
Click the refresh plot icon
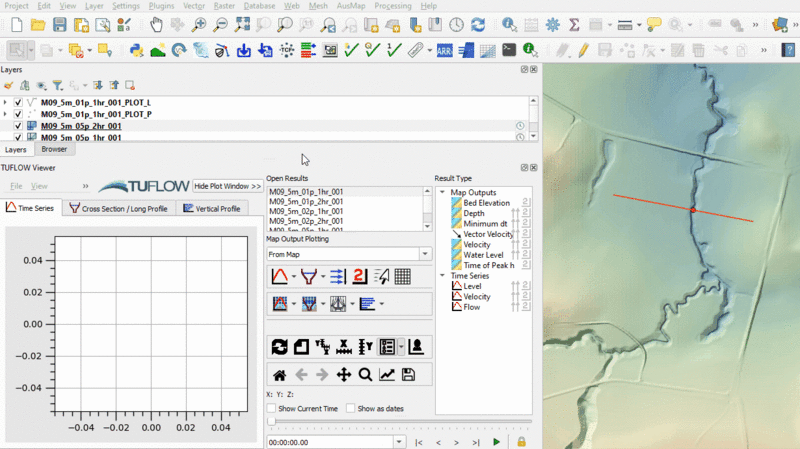[280, 347]
